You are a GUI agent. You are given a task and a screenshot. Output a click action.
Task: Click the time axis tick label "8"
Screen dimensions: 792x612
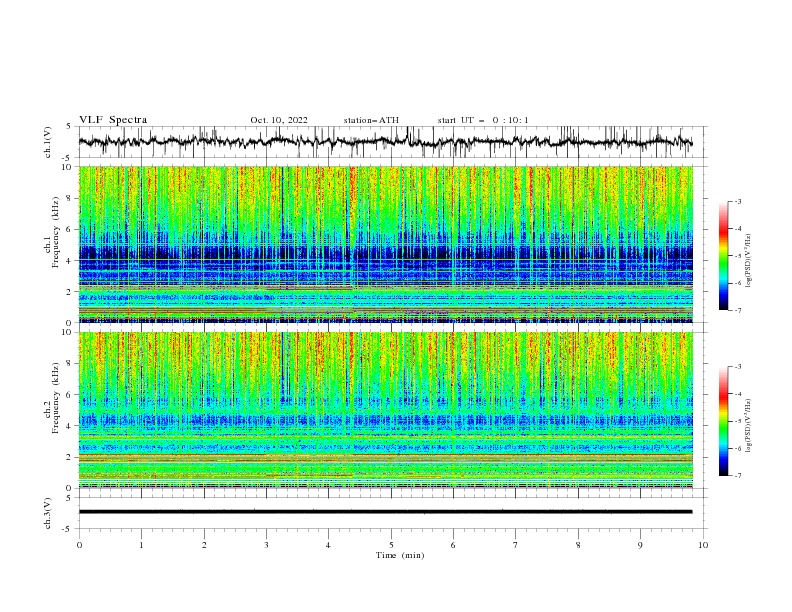[x=578, y=545]
